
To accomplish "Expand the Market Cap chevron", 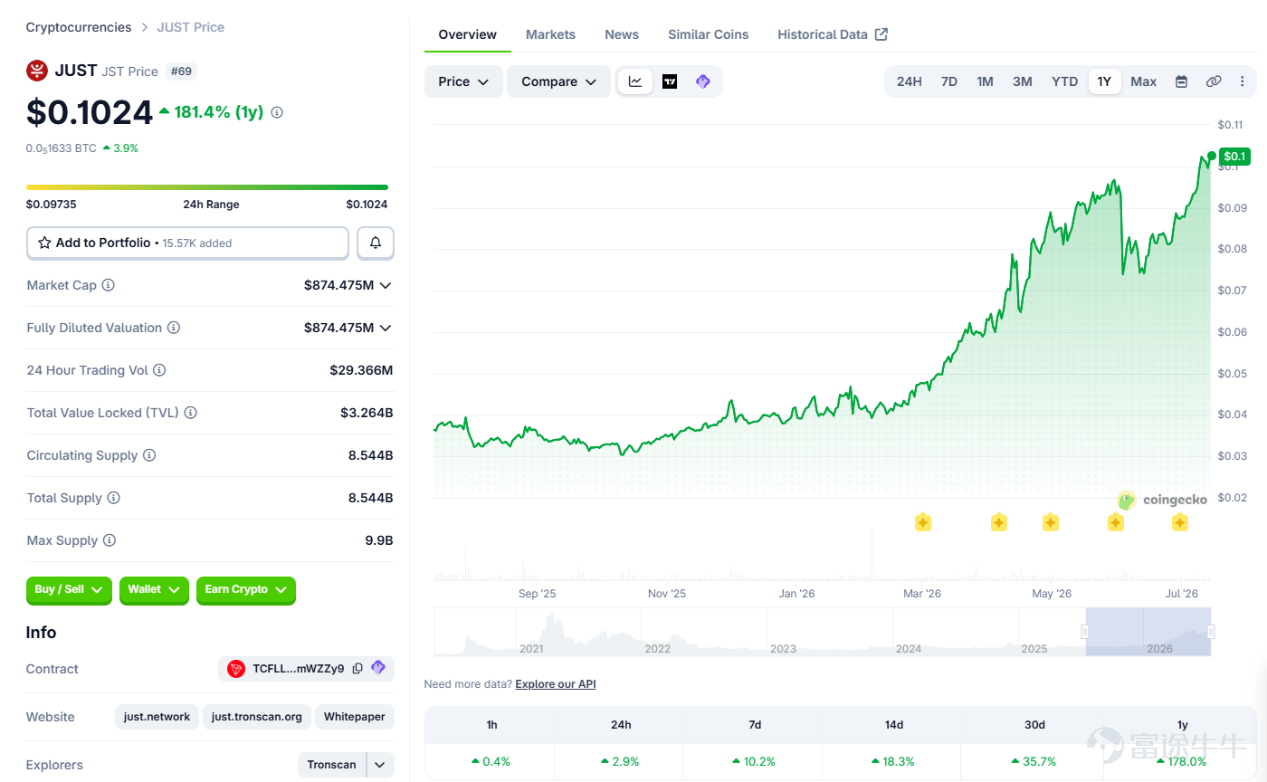I will (386, 285).
